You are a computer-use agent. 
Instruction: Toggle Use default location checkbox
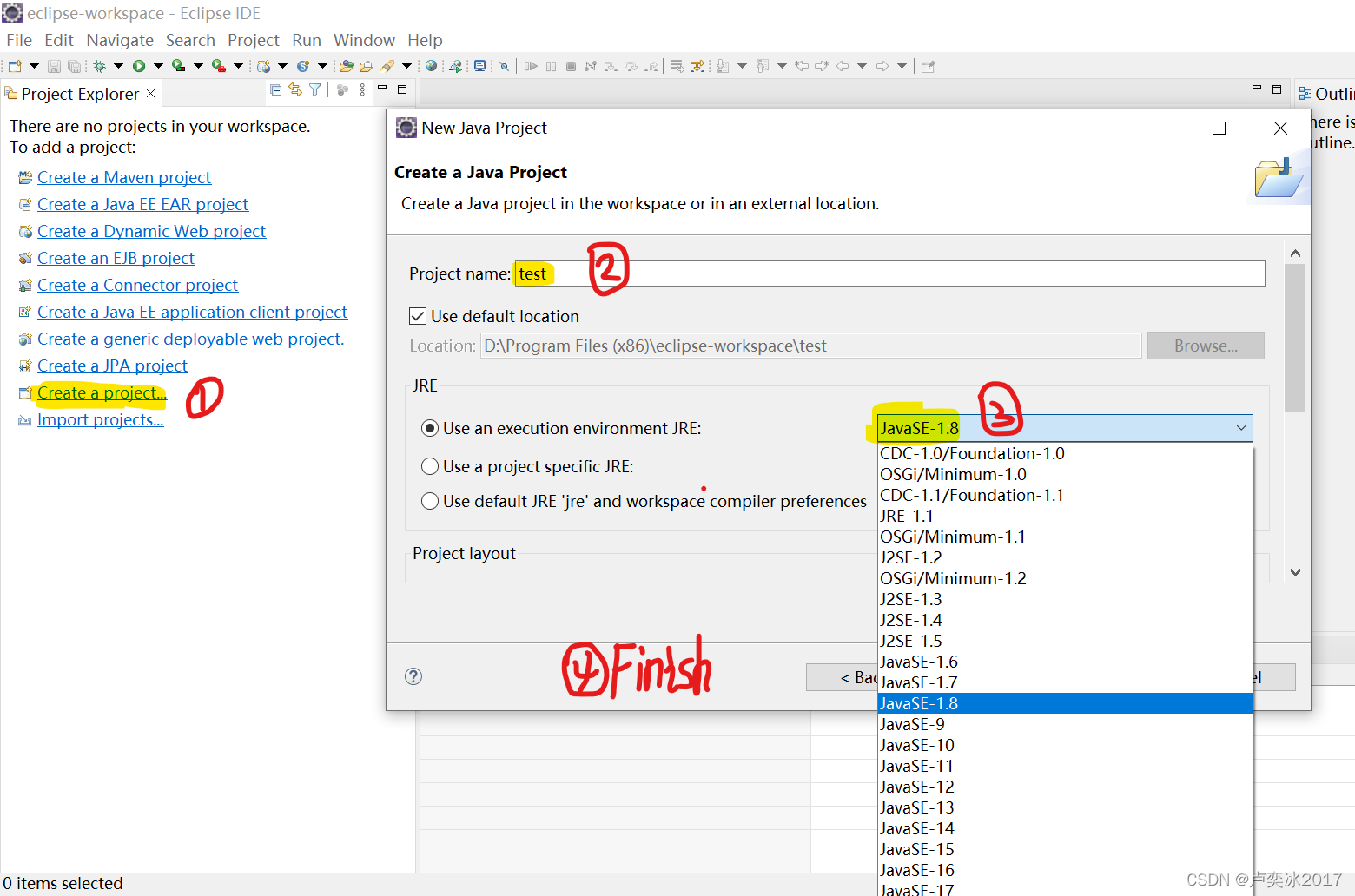pos(418,316)
